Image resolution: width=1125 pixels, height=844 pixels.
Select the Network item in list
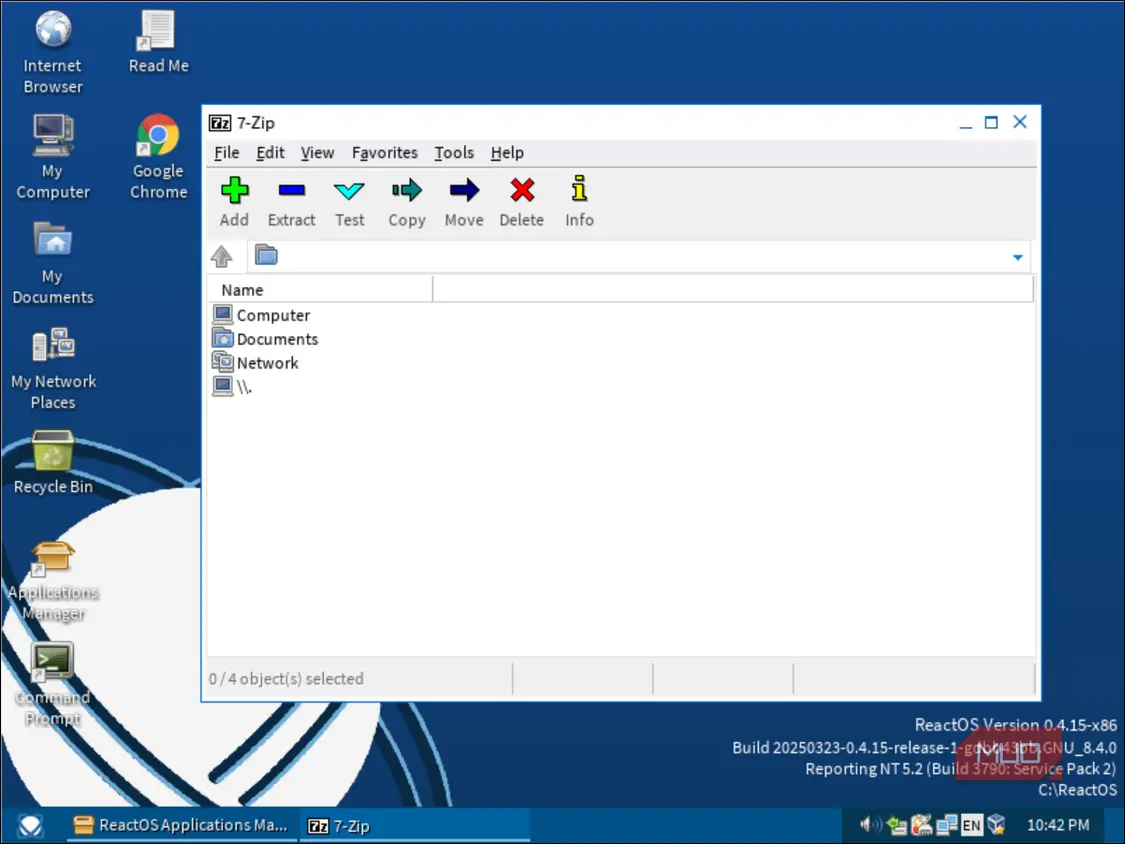[255, 362]
